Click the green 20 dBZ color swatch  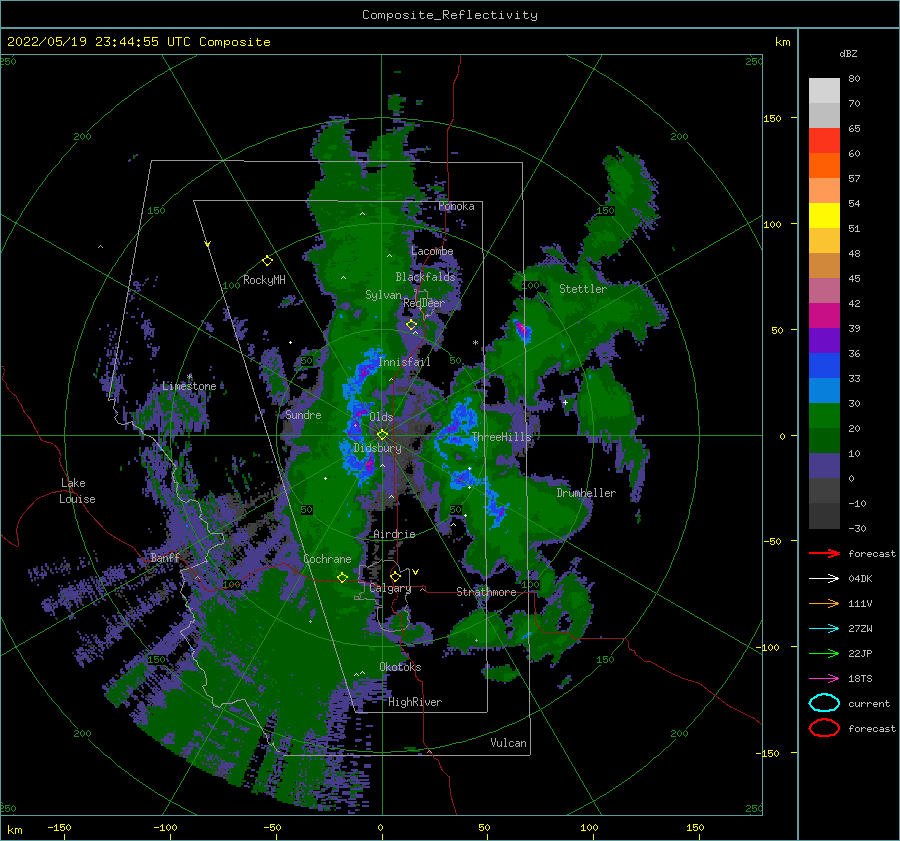point(824,416)
